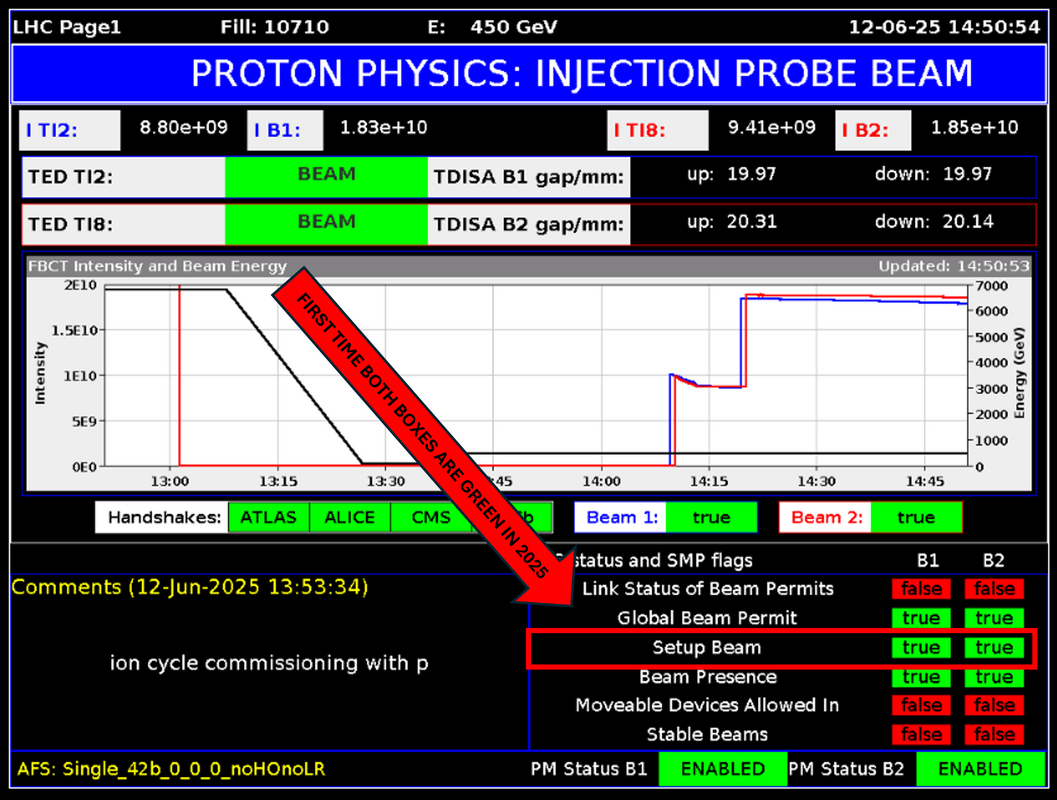
Task: Click Link Status of Beam Permits B1 false
Action: click(921, 589)
